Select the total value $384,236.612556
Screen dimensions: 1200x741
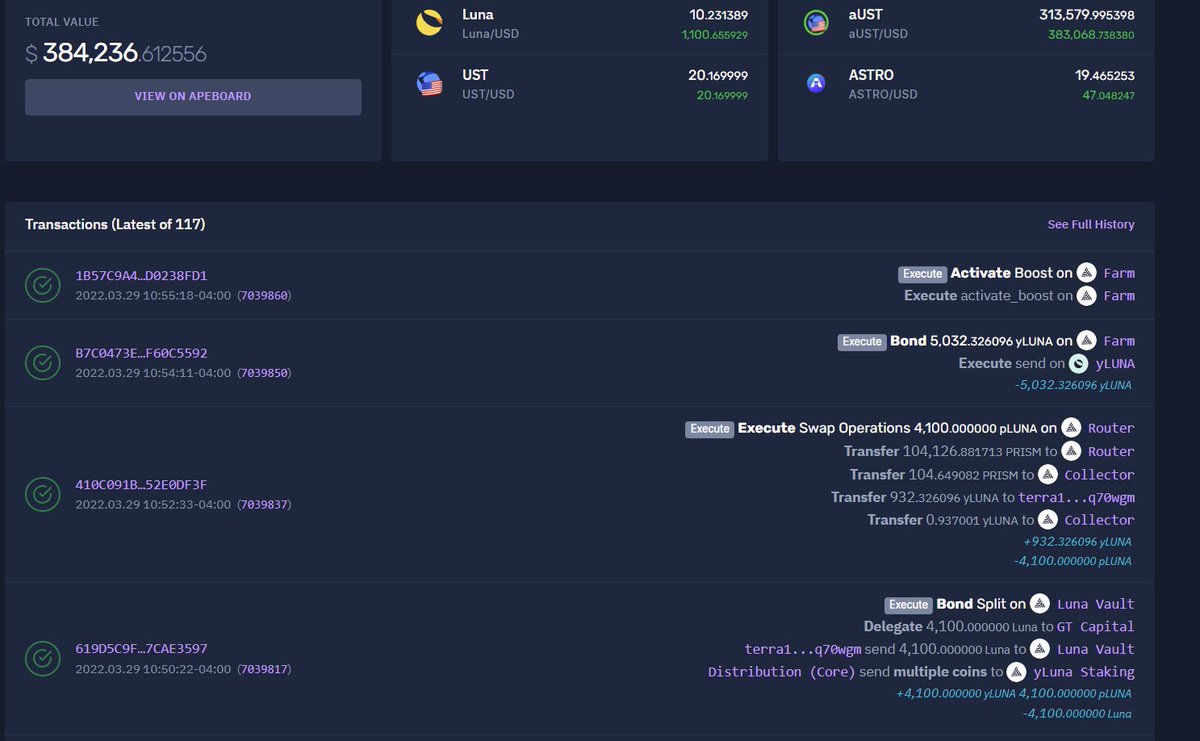116,53
